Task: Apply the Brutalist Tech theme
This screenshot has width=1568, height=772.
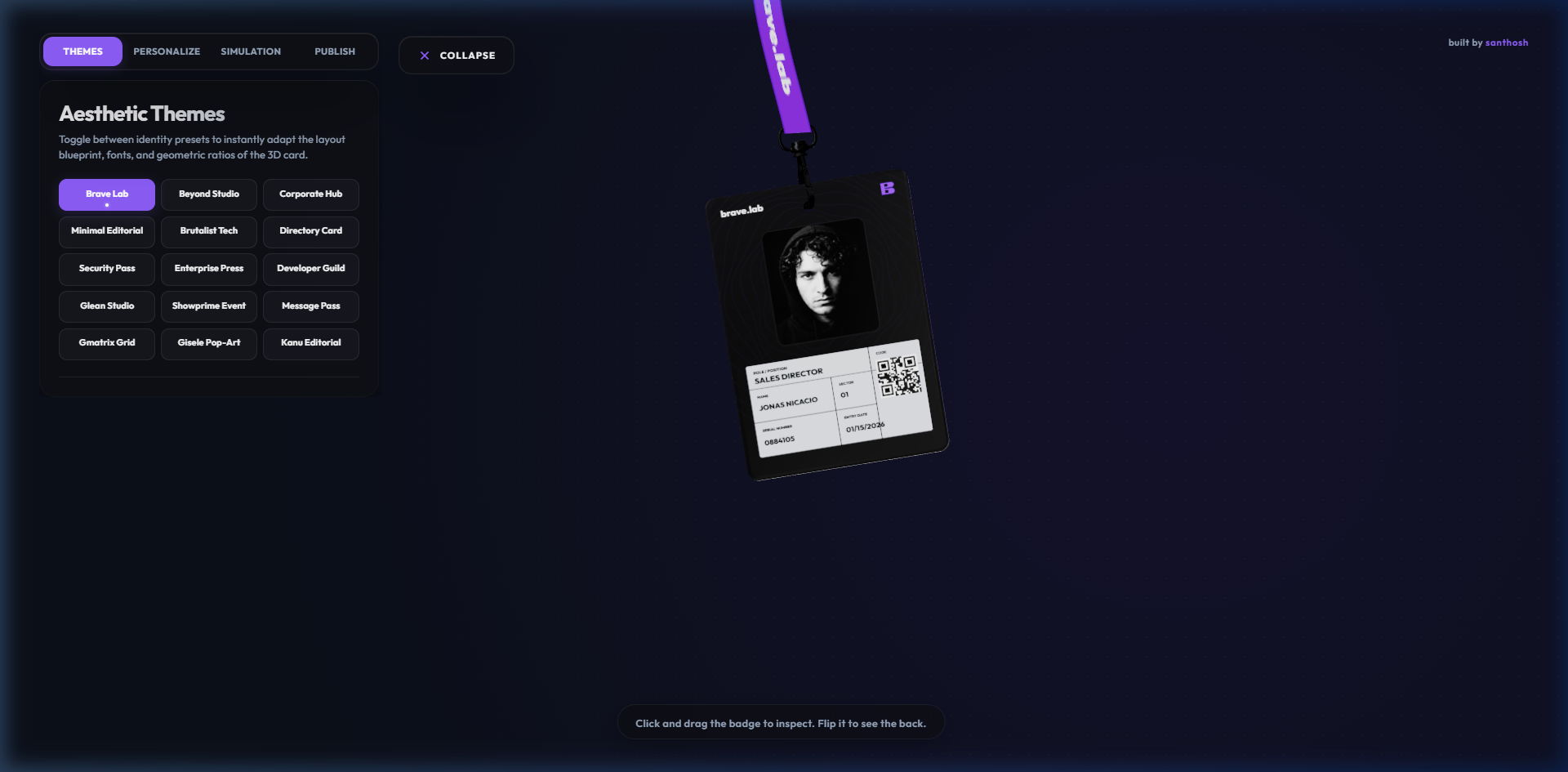Action: pos(209,231)
